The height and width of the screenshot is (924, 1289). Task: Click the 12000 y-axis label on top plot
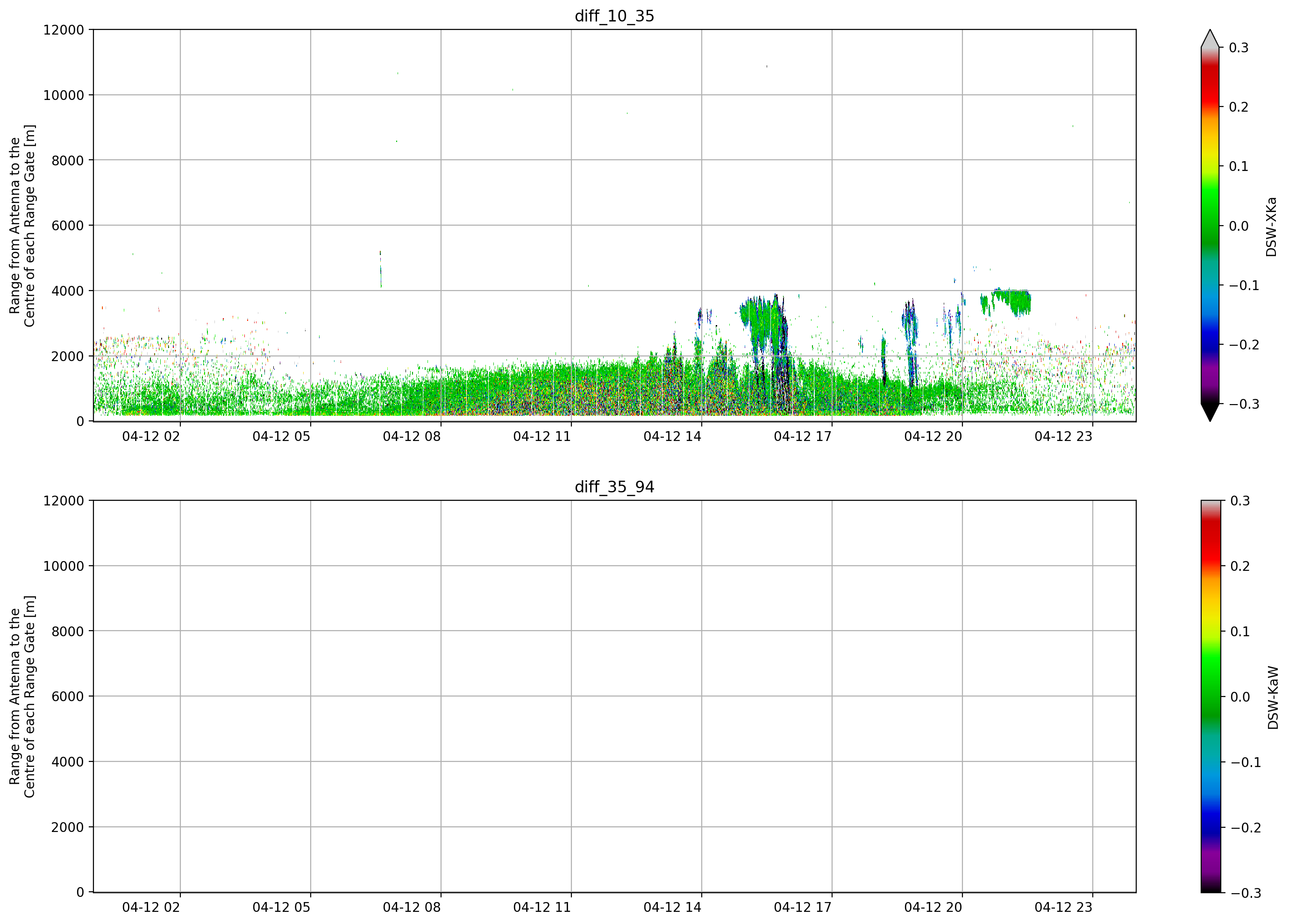tap(64, 29)
